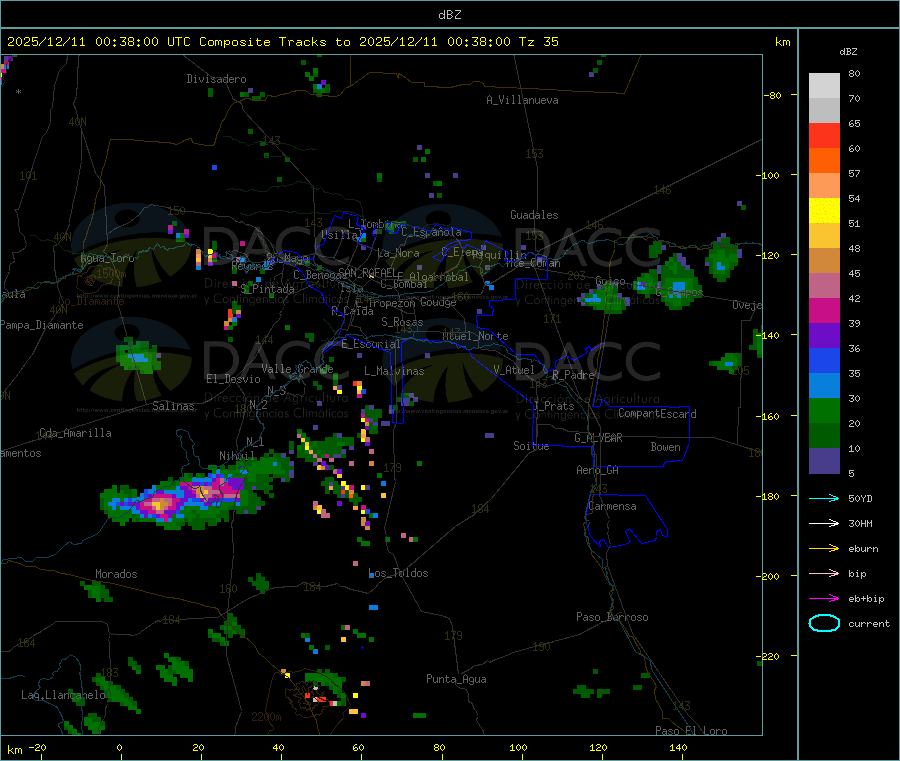Select the orange 57–60 dBZ legend swatch

[x=824, y=161]
